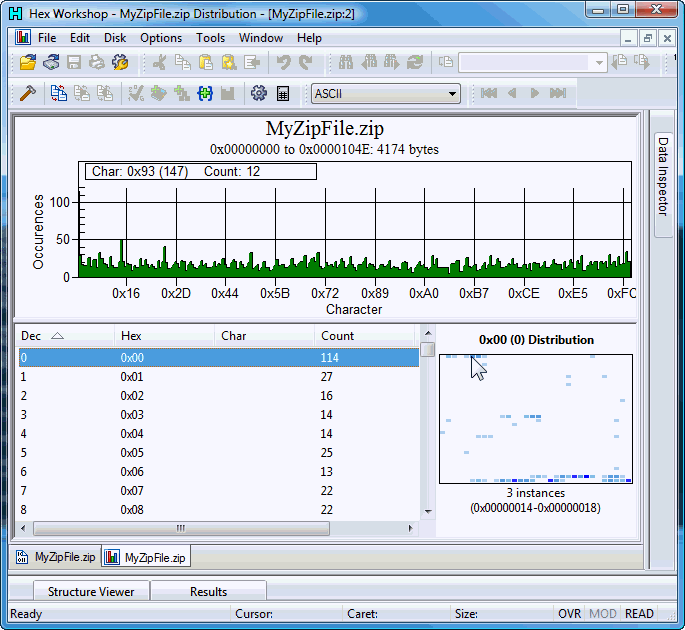Image resolution: width=685 pixels, height=630 pixels.
Task: Click the list's horizontal scrollbar right arrow
Action: tap(410, 528)
